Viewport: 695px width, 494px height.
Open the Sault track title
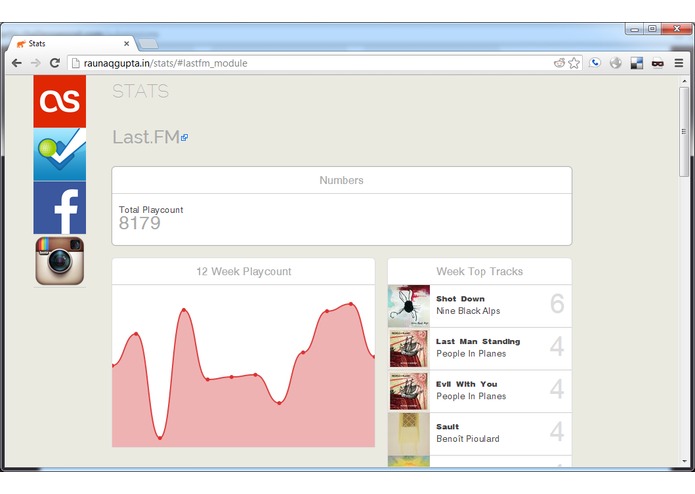(447, 427)
